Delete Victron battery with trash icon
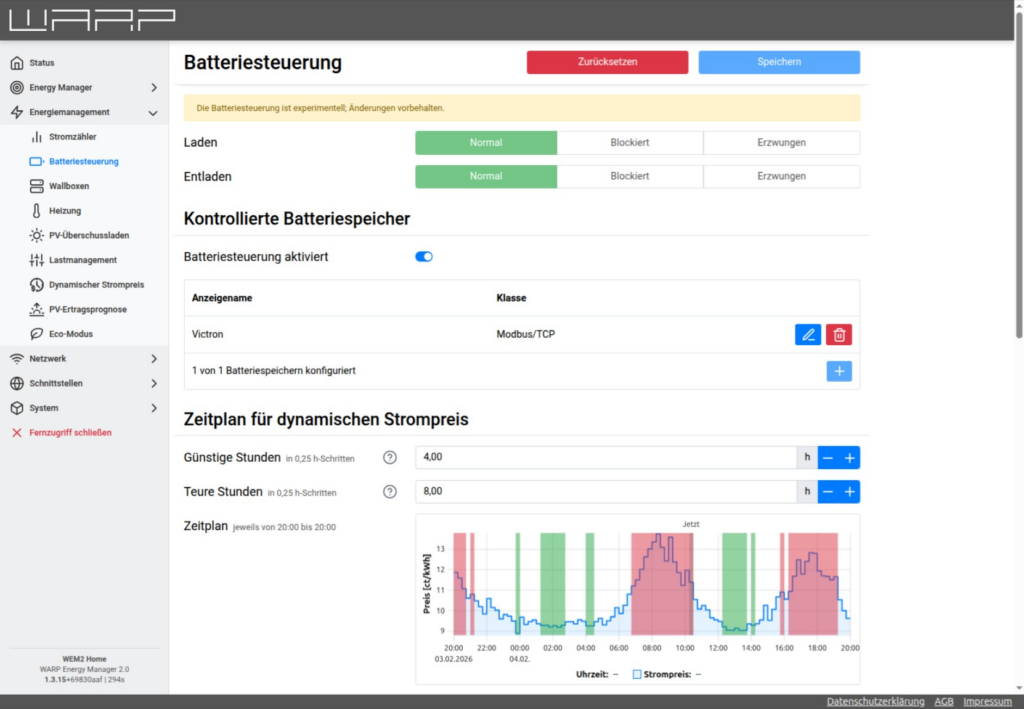 coord(839,335)
